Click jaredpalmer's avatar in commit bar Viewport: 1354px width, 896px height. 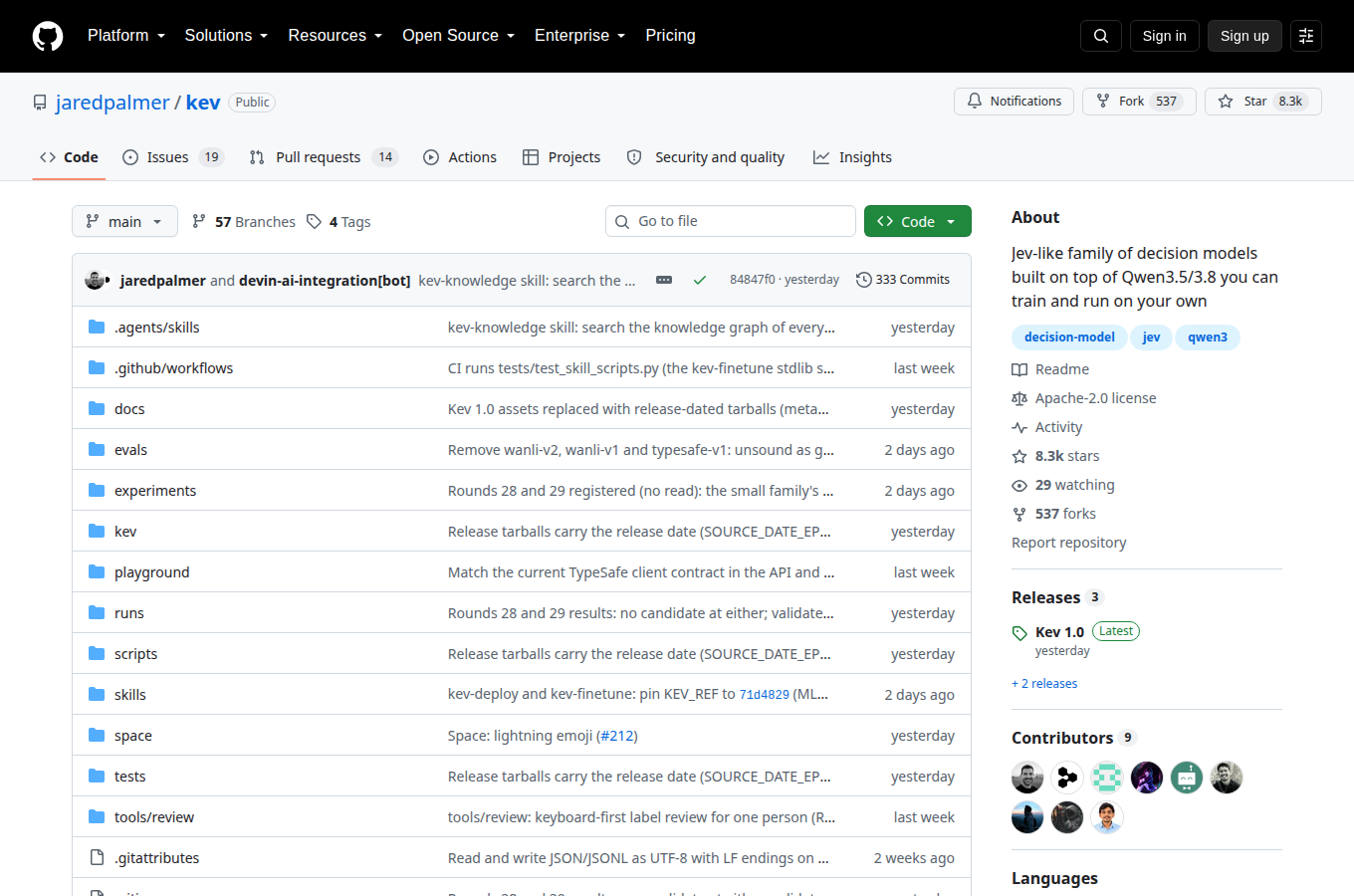point(96,280)
